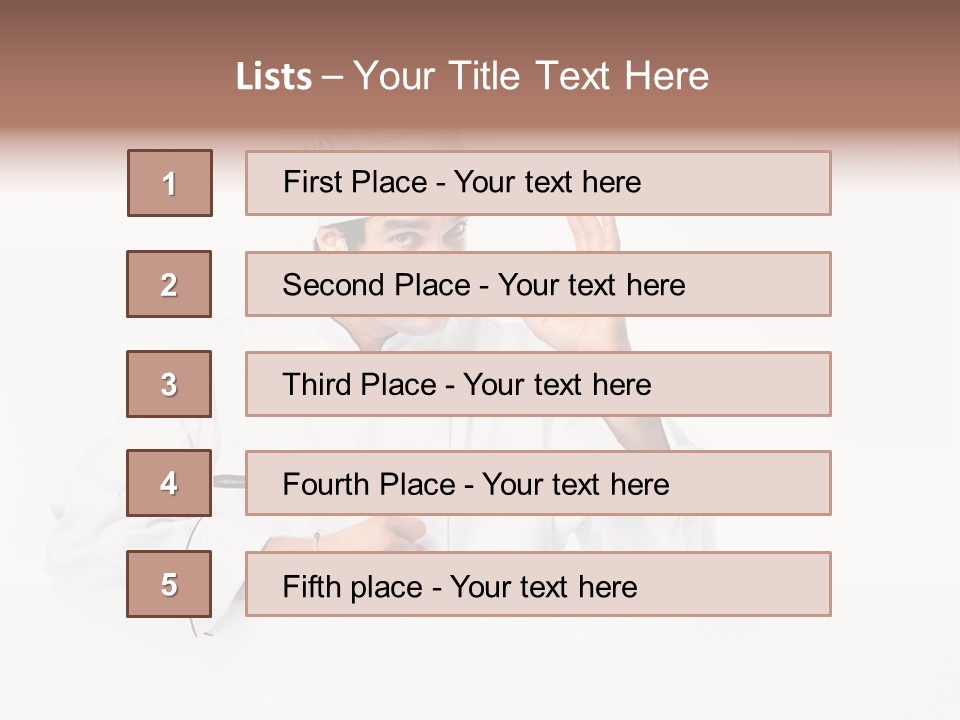Select the number 3 box

click(x=169, y=384)
